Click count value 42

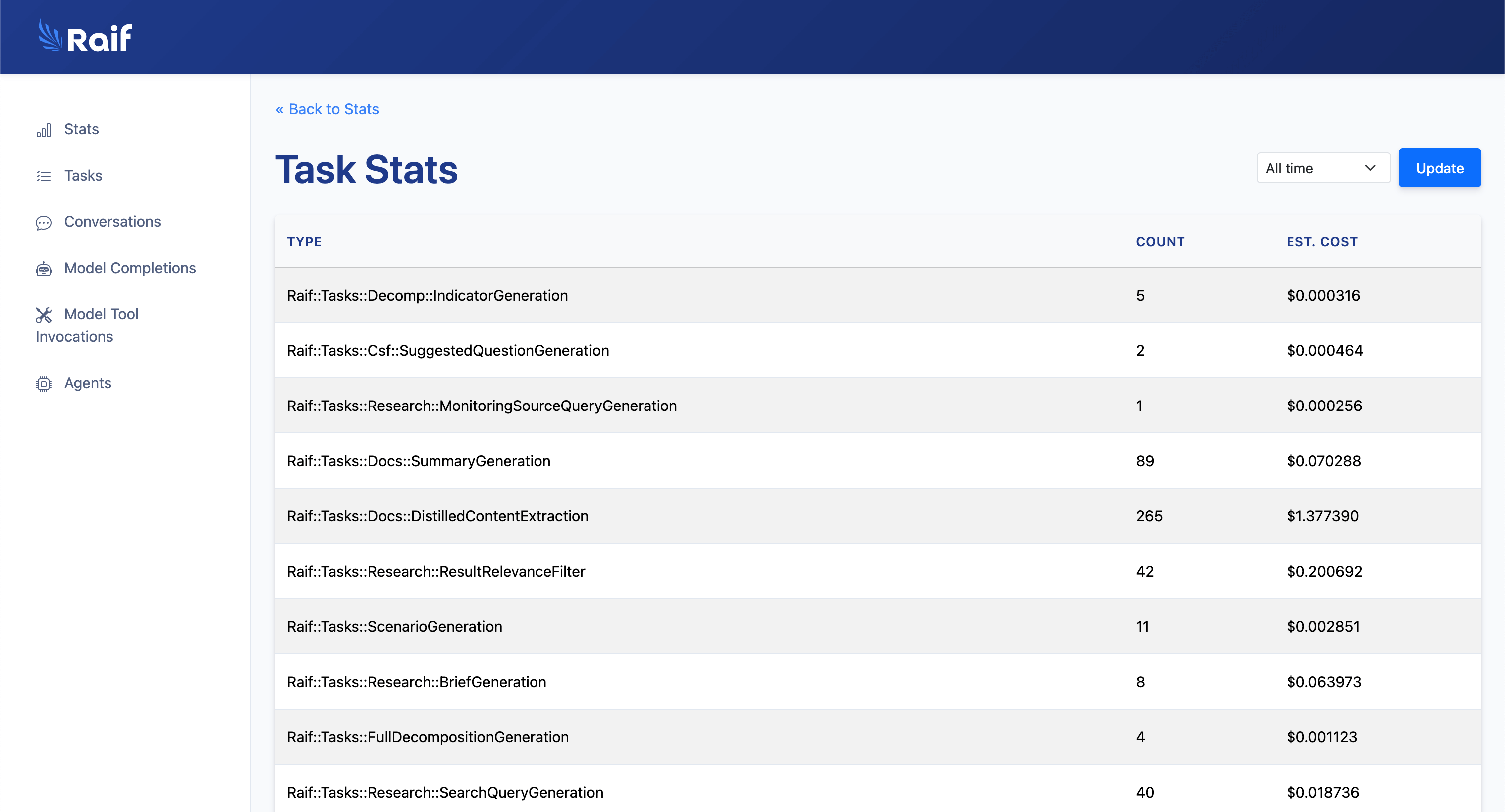1145,571
